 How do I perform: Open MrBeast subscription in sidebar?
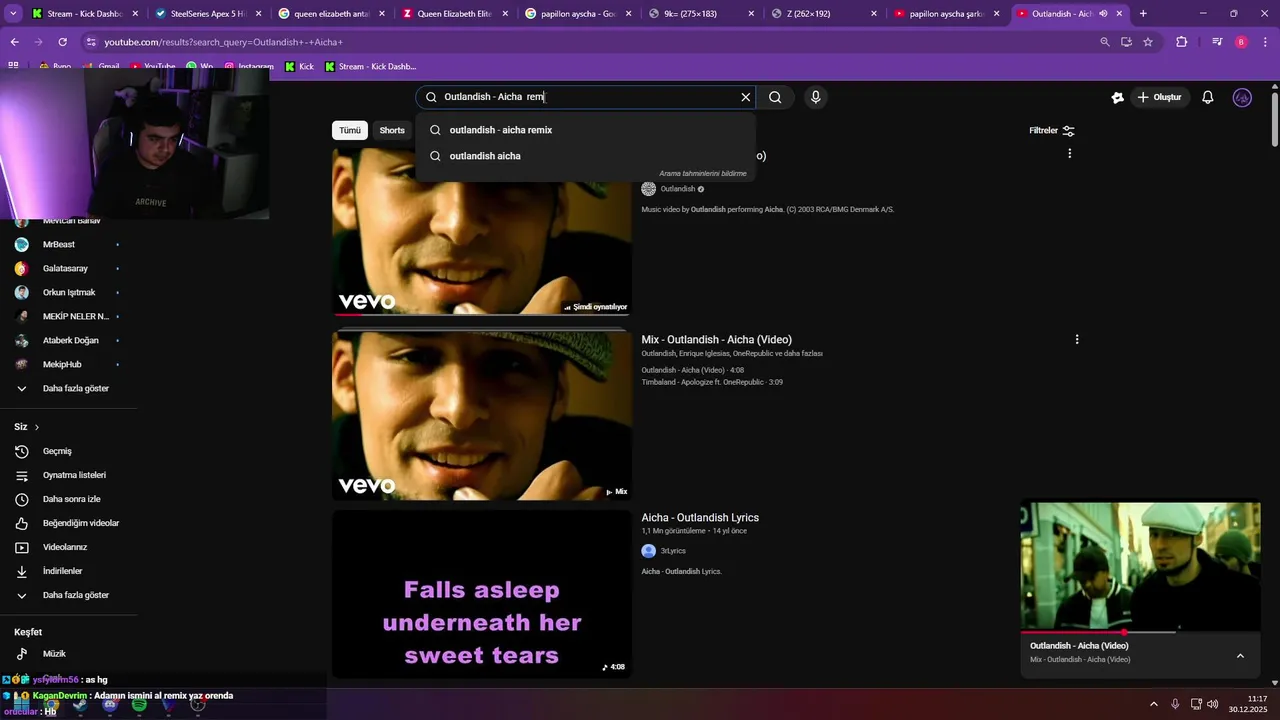tap(68, 244)
